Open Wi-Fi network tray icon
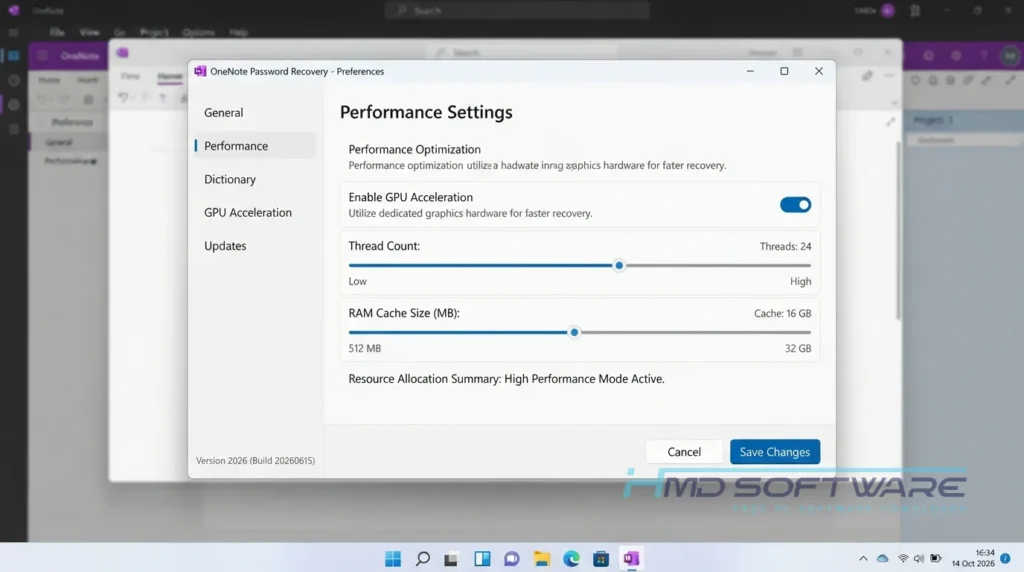1024x572 pixels. tap(903, 558)
